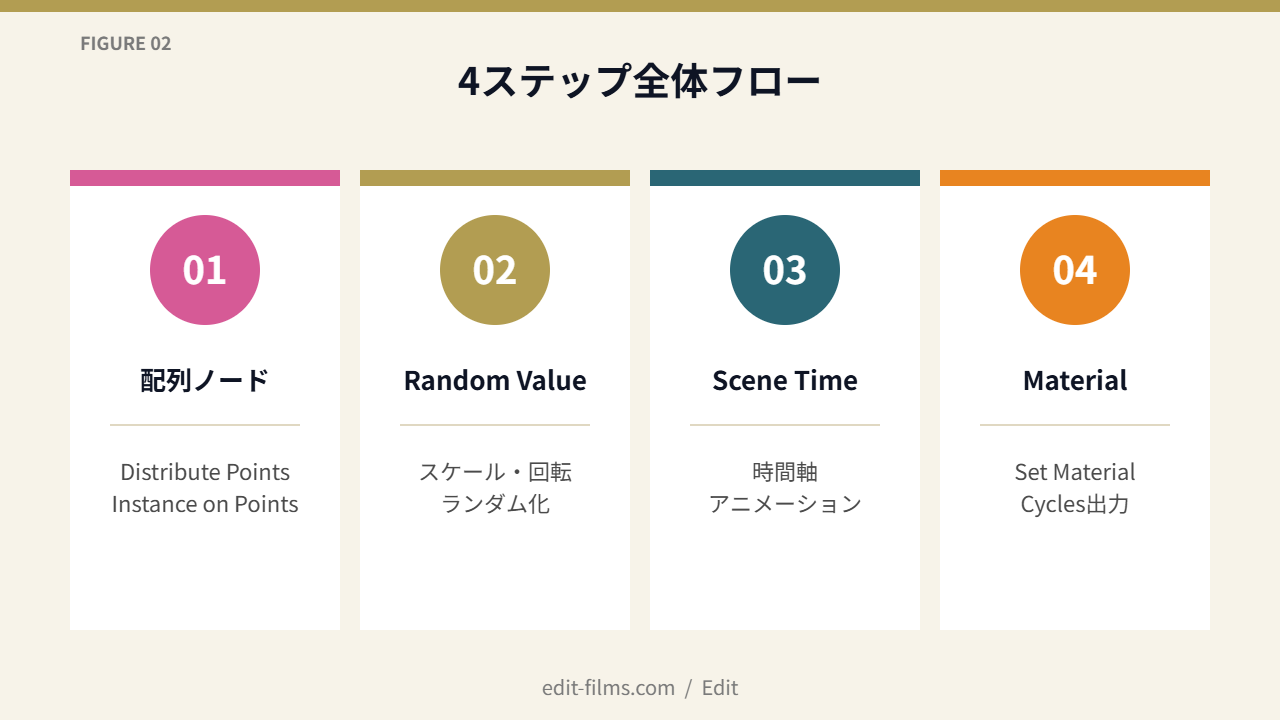Click the Instance on Points text
This screenshot has height=720, width=1280.
click(x=205, y=504)
